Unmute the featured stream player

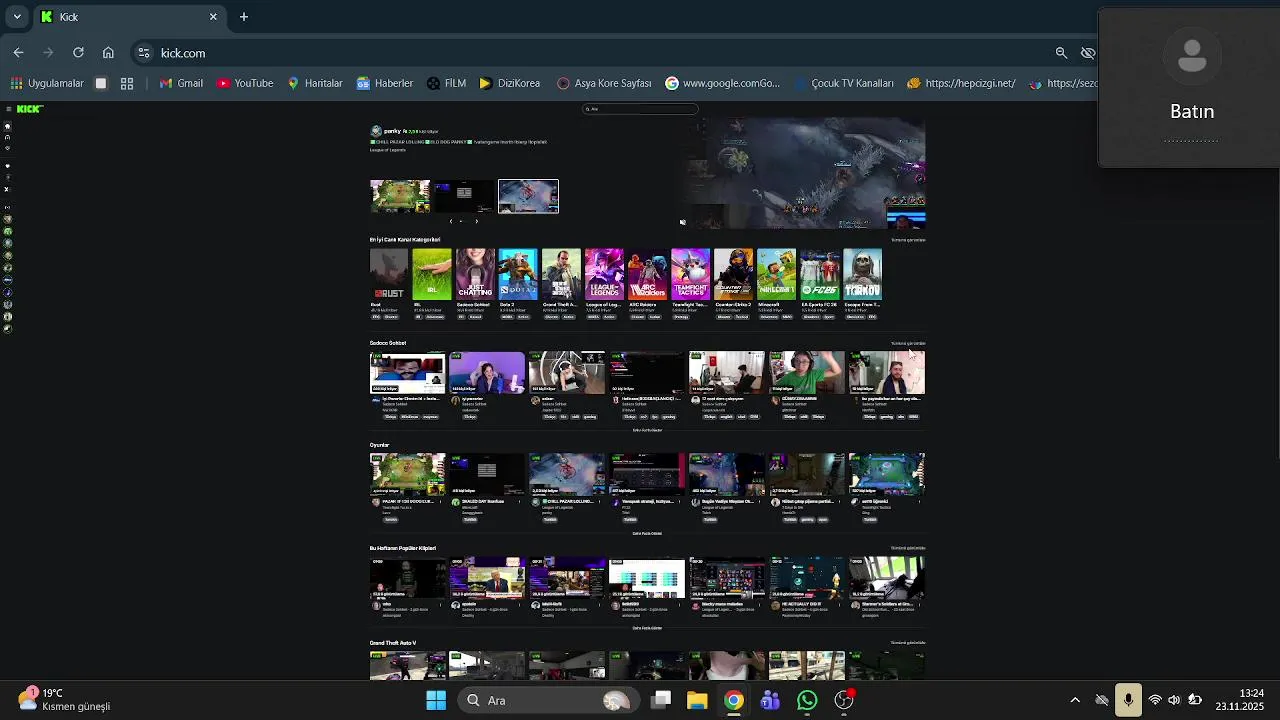(x=682, y=222)
